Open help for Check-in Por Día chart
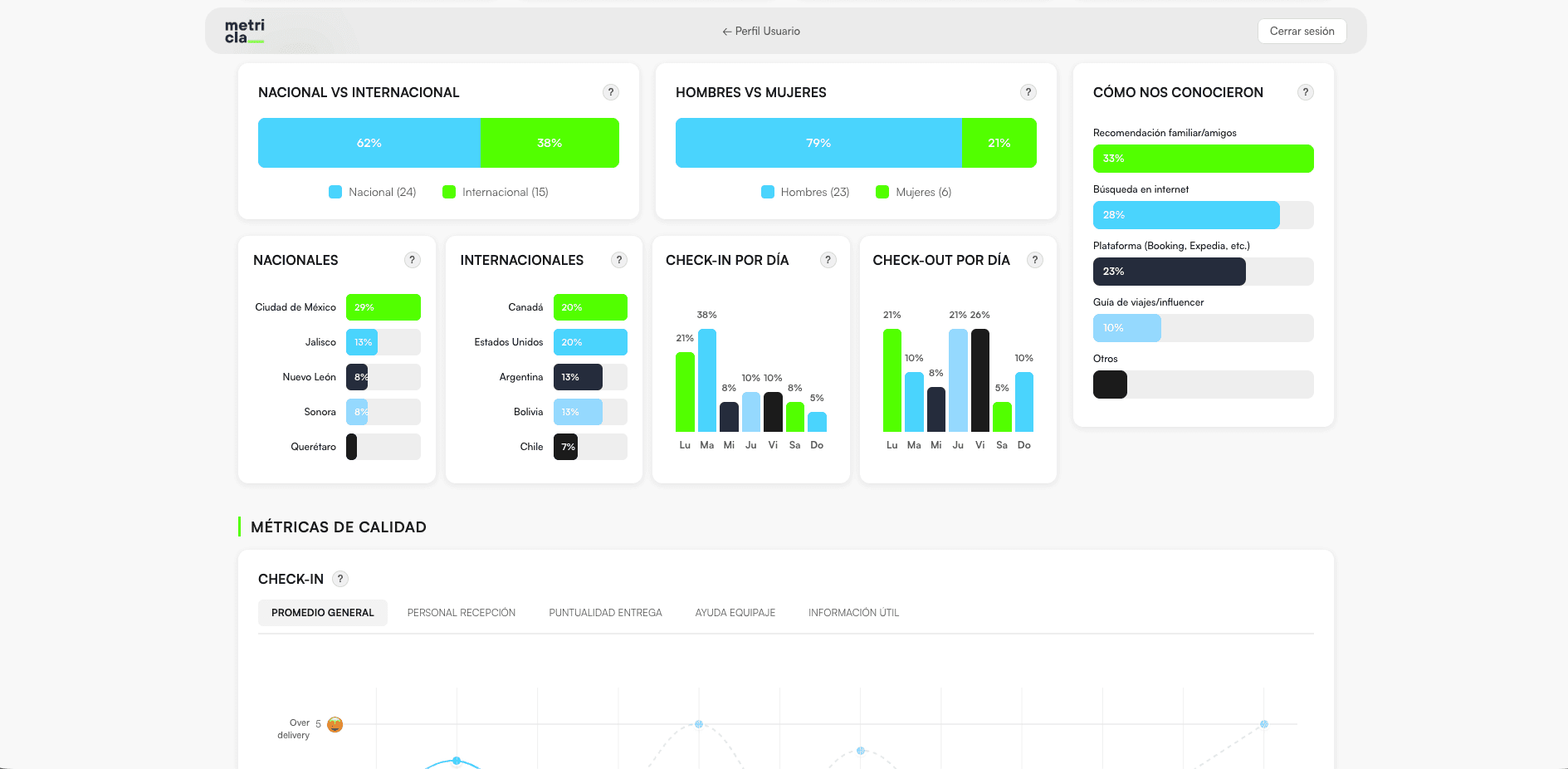Screen dimensions: 1568x769 pyautogui.click(x=828, y=260)
